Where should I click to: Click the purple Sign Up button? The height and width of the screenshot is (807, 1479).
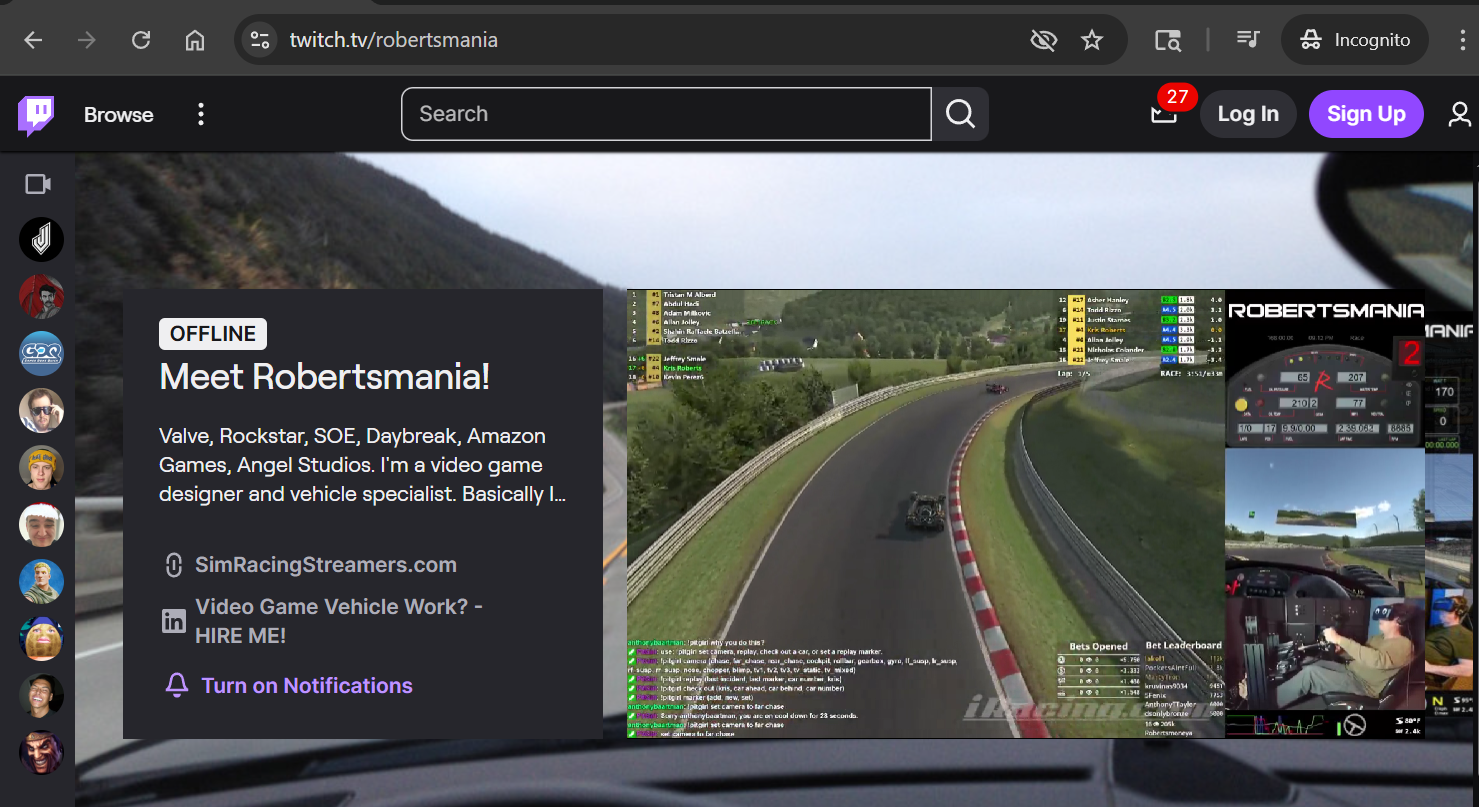[x=1365, y=114]
